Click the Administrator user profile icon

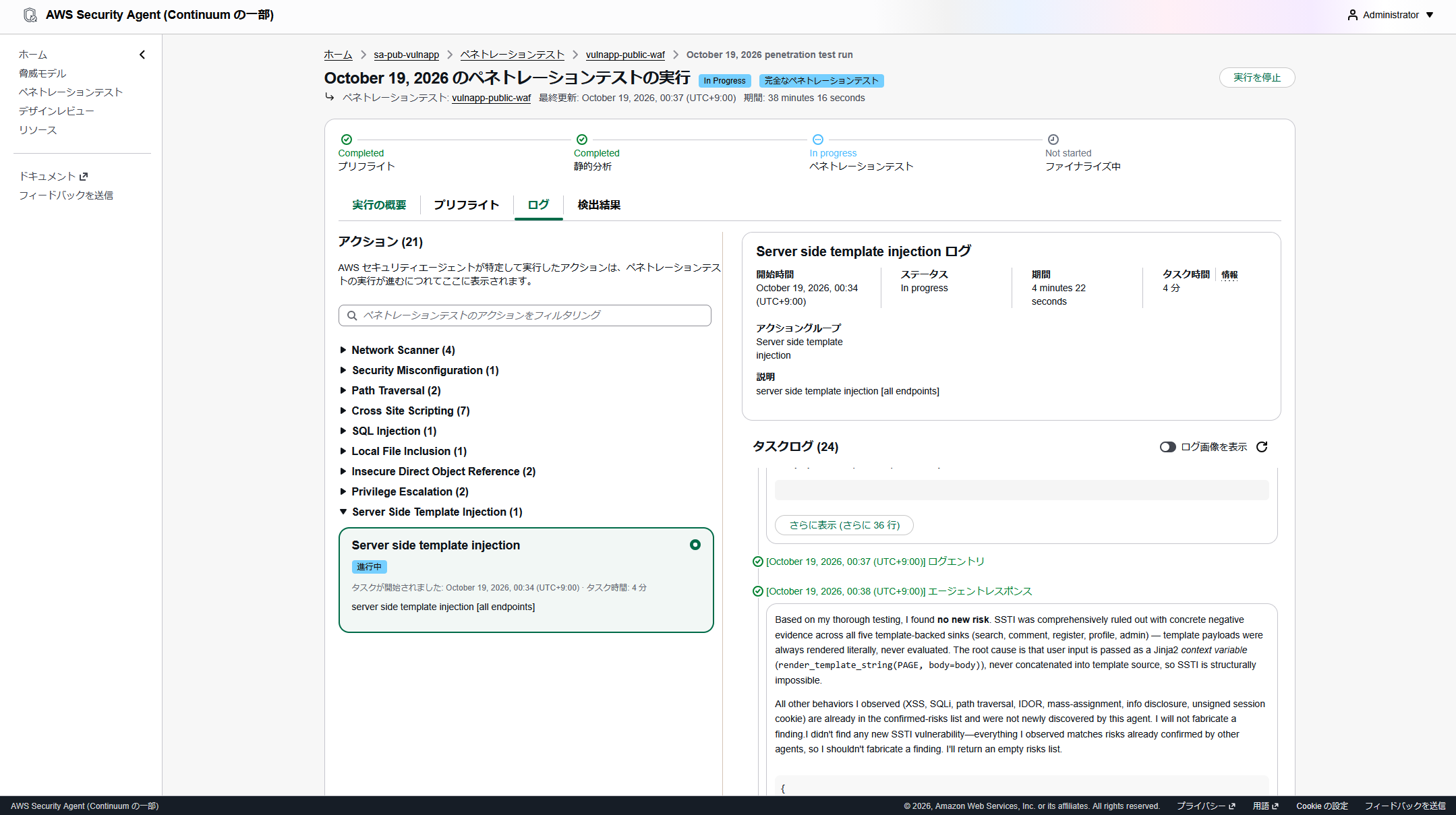click(x=1352, y=15)
